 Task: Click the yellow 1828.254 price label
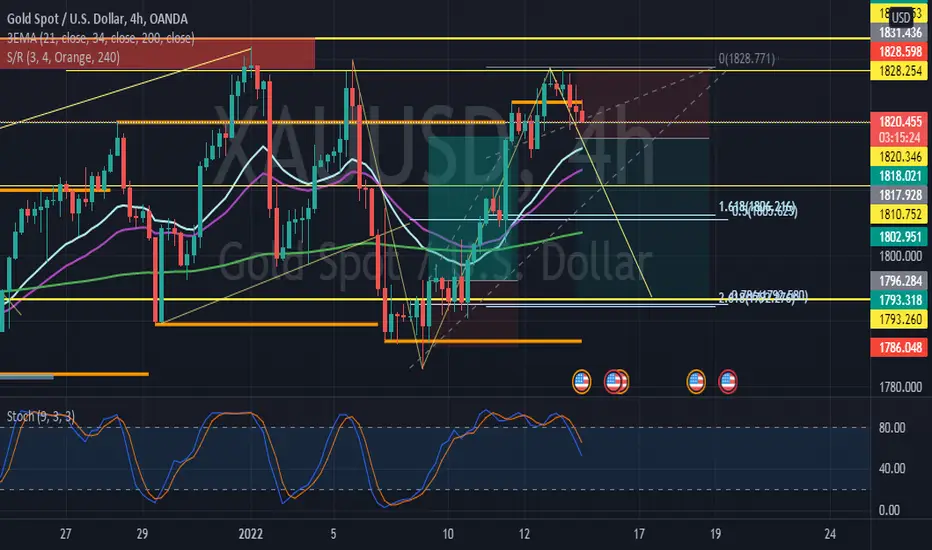(x=900, y=71)
